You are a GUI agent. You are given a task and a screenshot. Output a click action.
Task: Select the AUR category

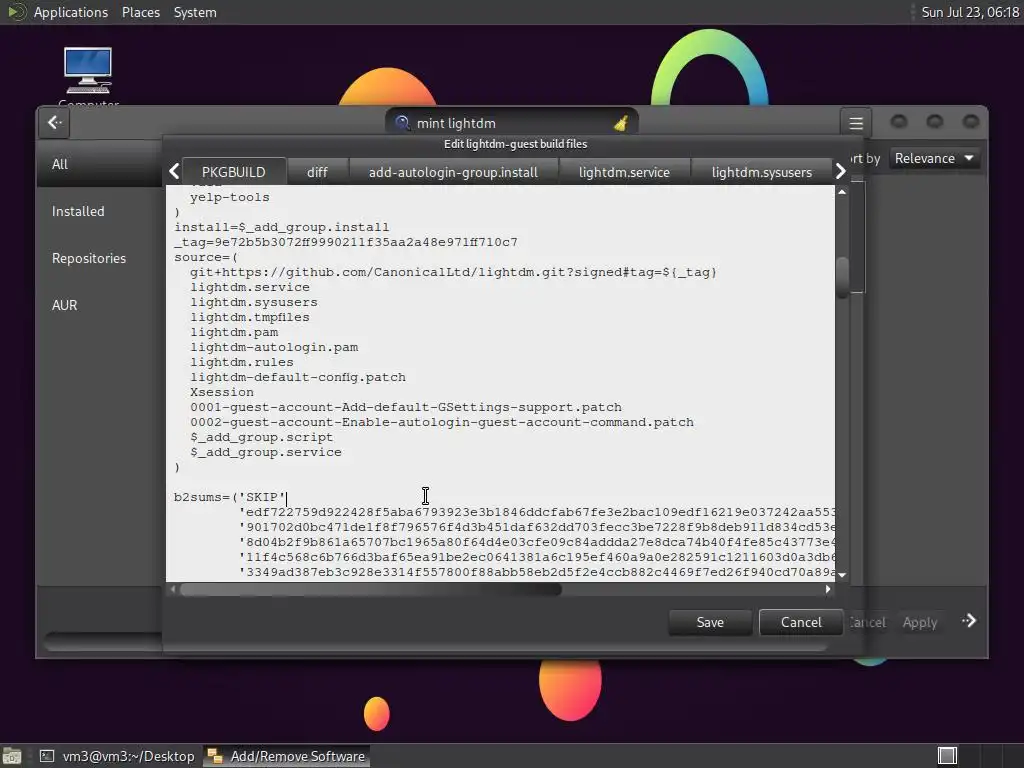(x=99, y=305)
